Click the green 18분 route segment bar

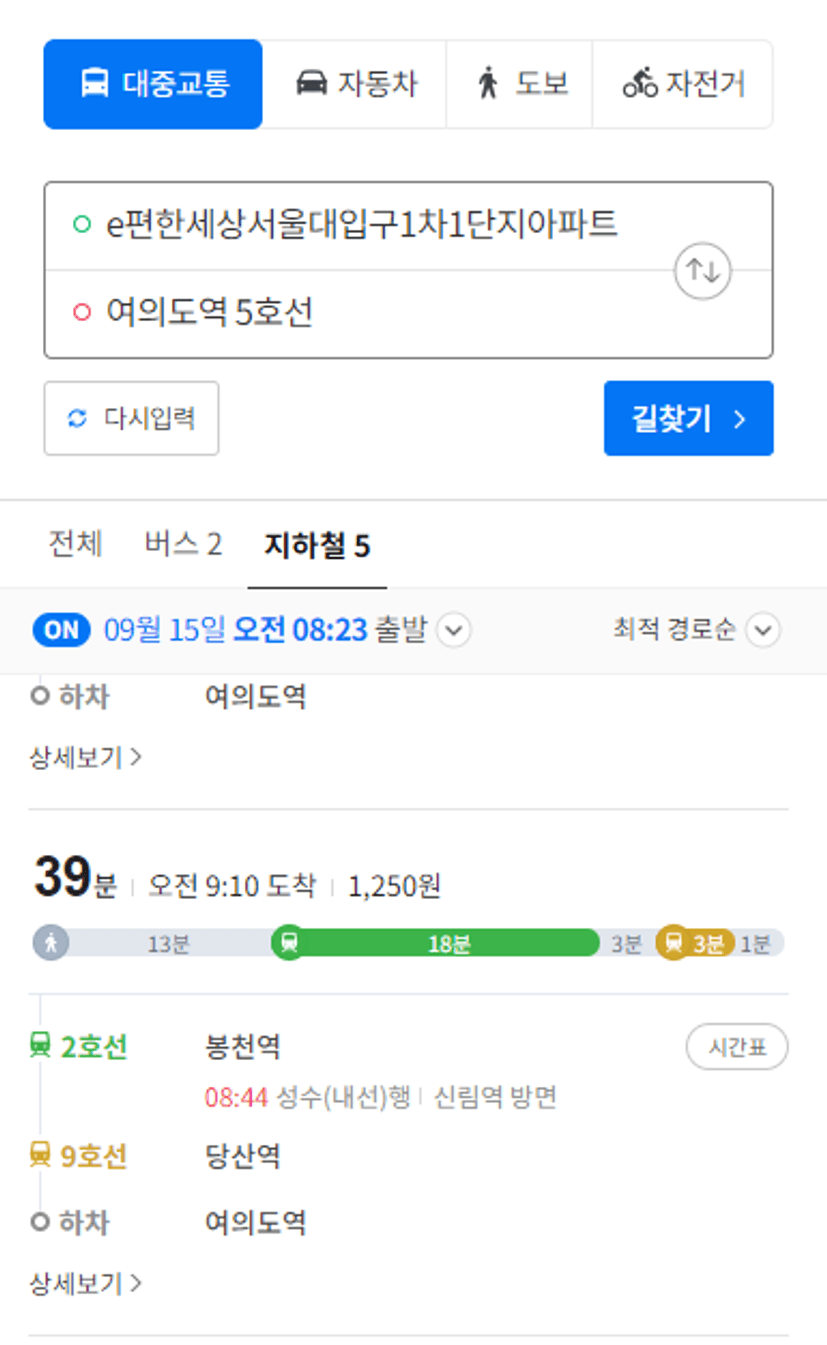(x=448, y=943)
